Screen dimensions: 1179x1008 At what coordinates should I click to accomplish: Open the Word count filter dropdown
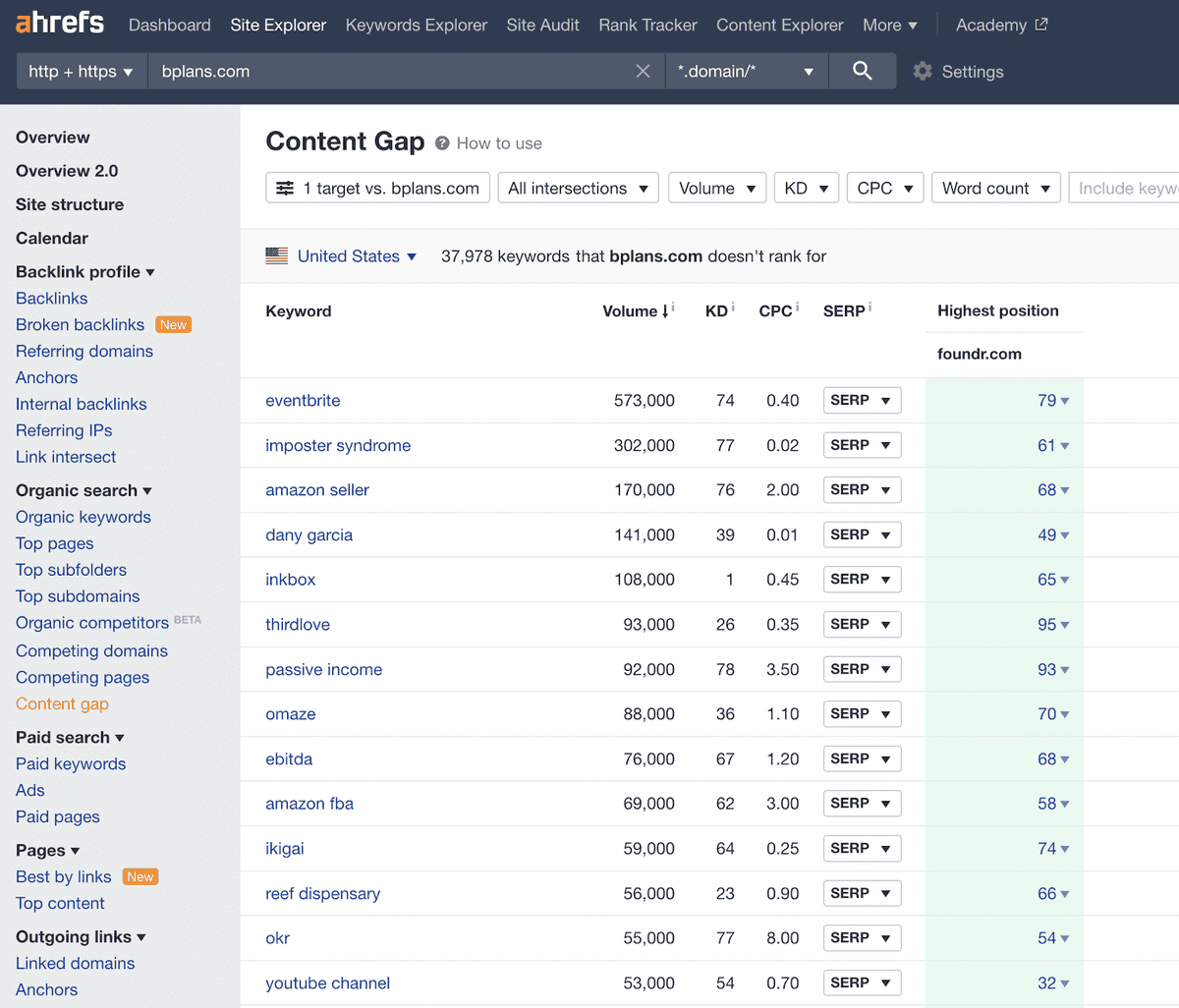tap(996, 188)
